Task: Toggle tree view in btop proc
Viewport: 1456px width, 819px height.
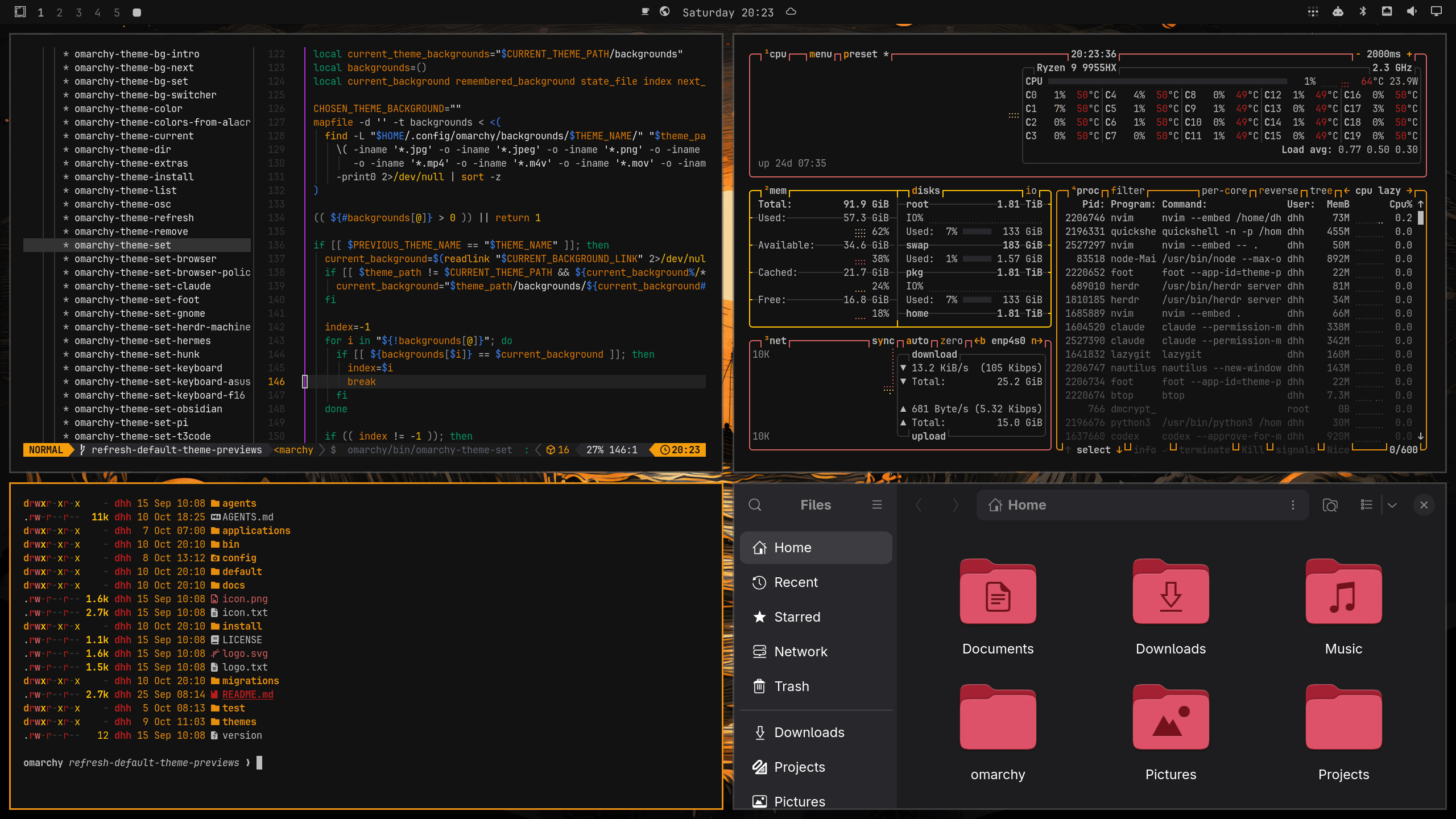Action: [1321, 191]
